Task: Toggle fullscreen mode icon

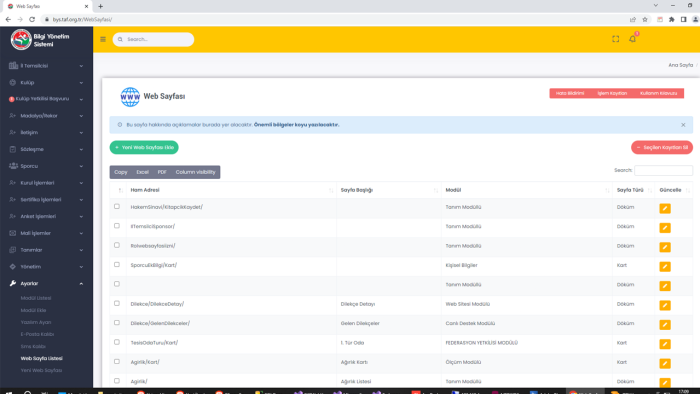Action: 616,39
